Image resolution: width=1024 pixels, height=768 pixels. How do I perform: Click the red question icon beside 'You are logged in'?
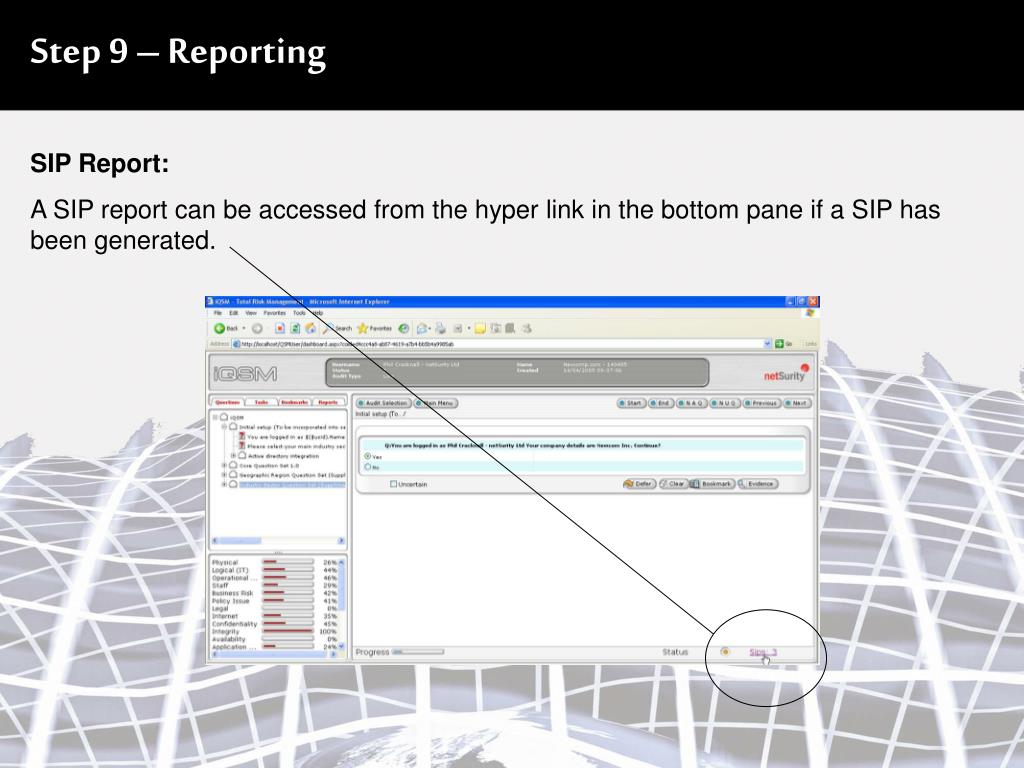242,436
